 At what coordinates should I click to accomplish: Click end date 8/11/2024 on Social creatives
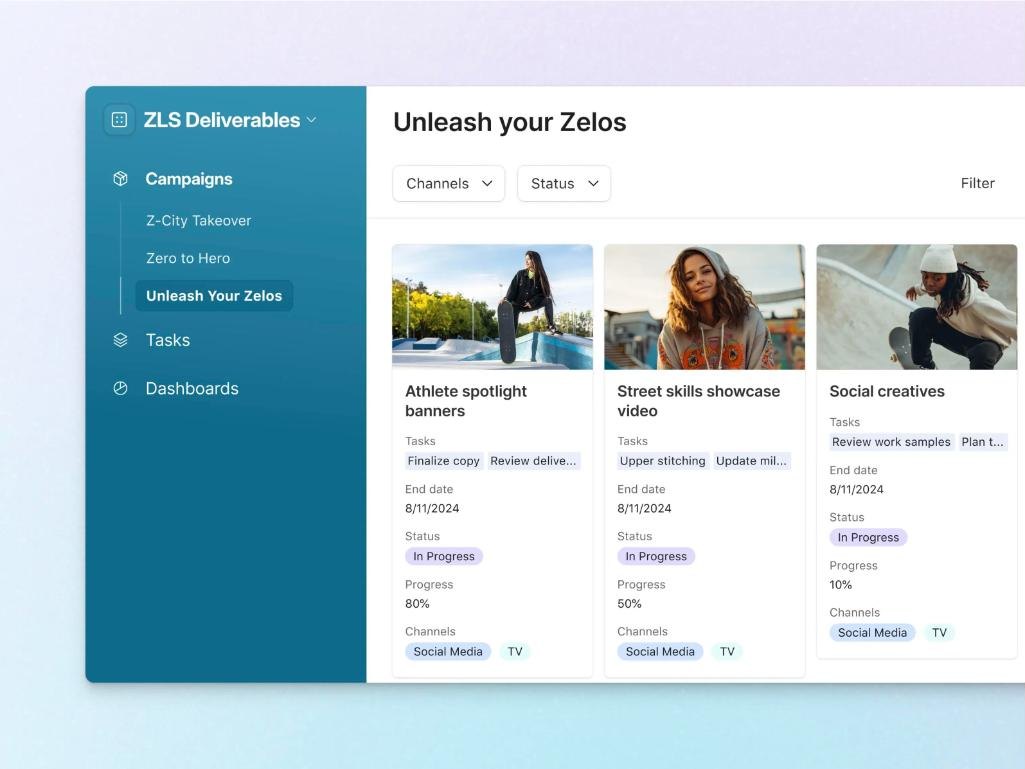(x=856, y=489)
